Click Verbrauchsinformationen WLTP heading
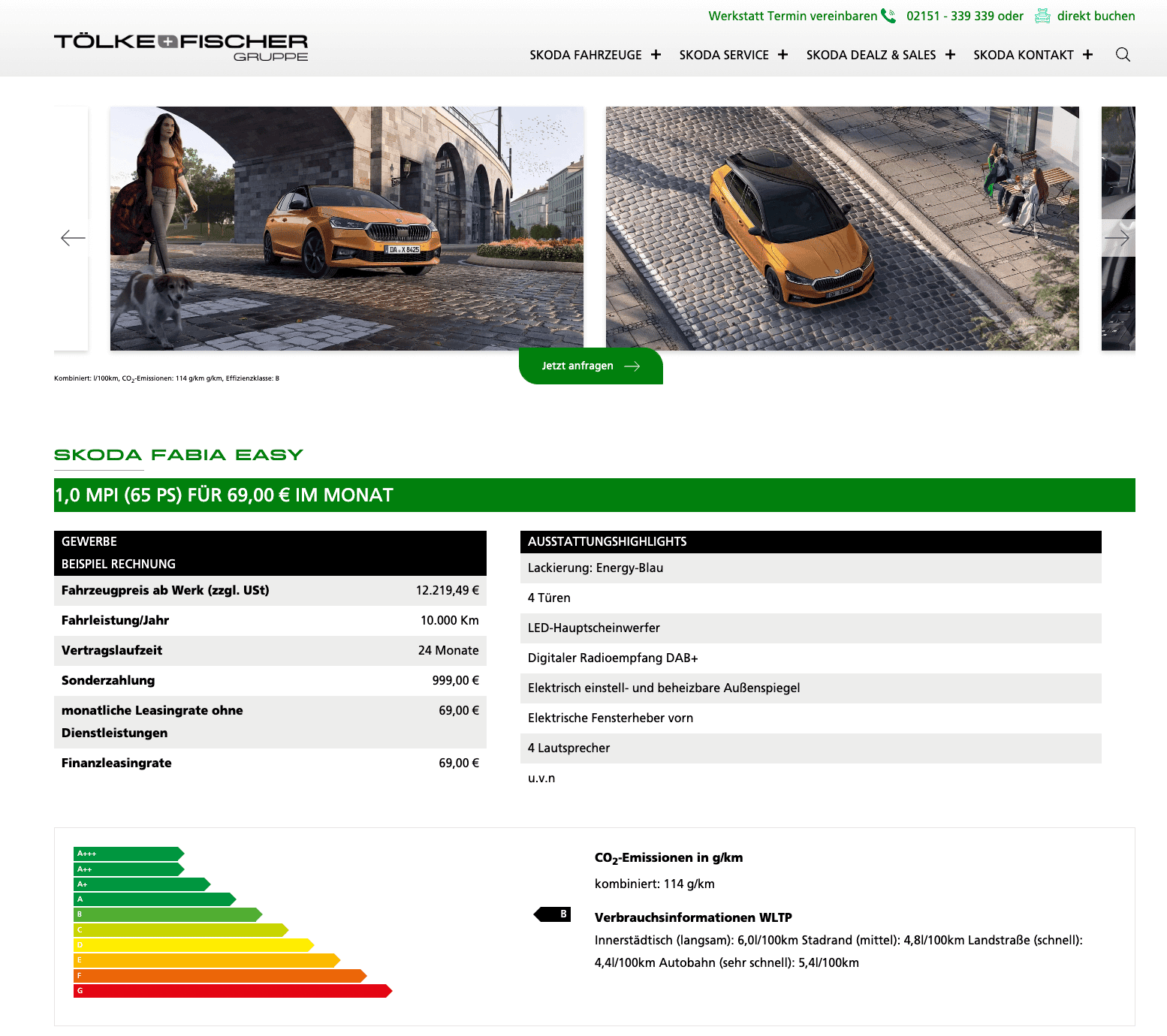The height and width of the screenshot is (1036, 1167). tap(693, 917)
